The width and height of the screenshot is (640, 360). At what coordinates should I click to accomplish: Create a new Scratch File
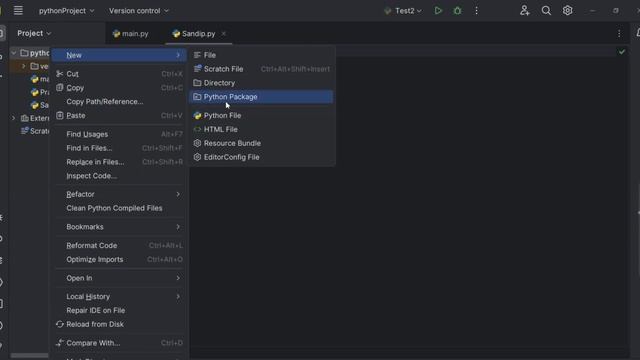click(x=262, y=69)
